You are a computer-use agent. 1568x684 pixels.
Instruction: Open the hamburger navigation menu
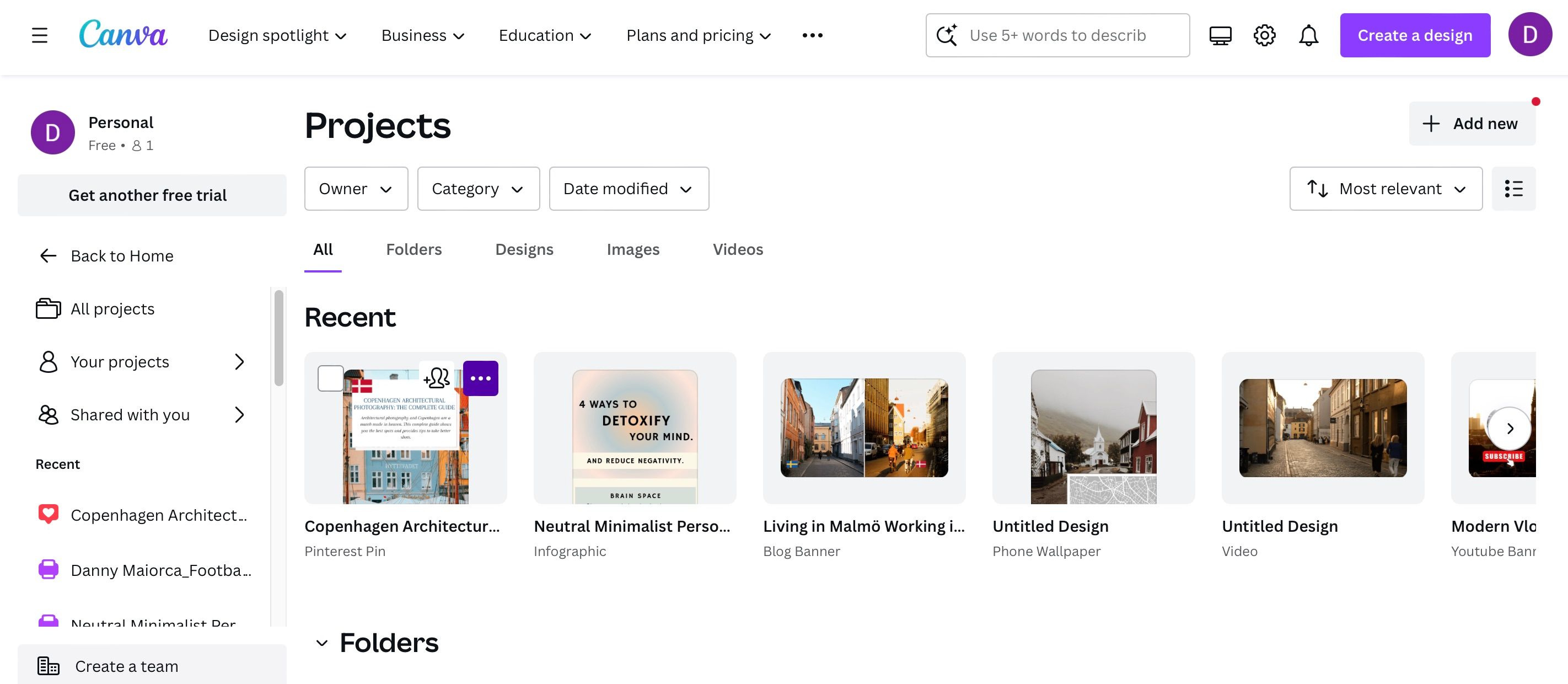click(39, 35)
